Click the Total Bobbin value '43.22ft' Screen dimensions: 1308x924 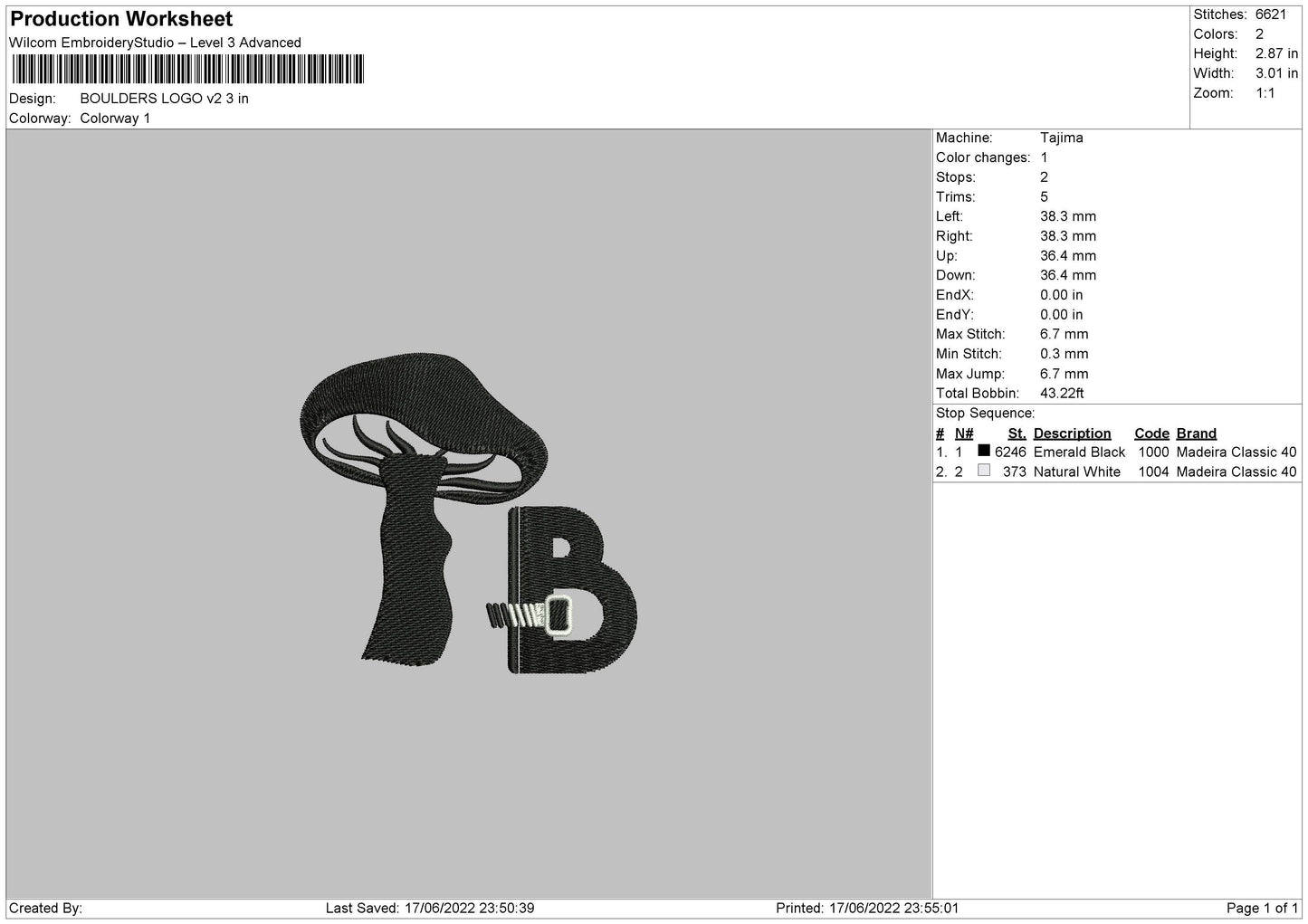[x=1062, y=394]
